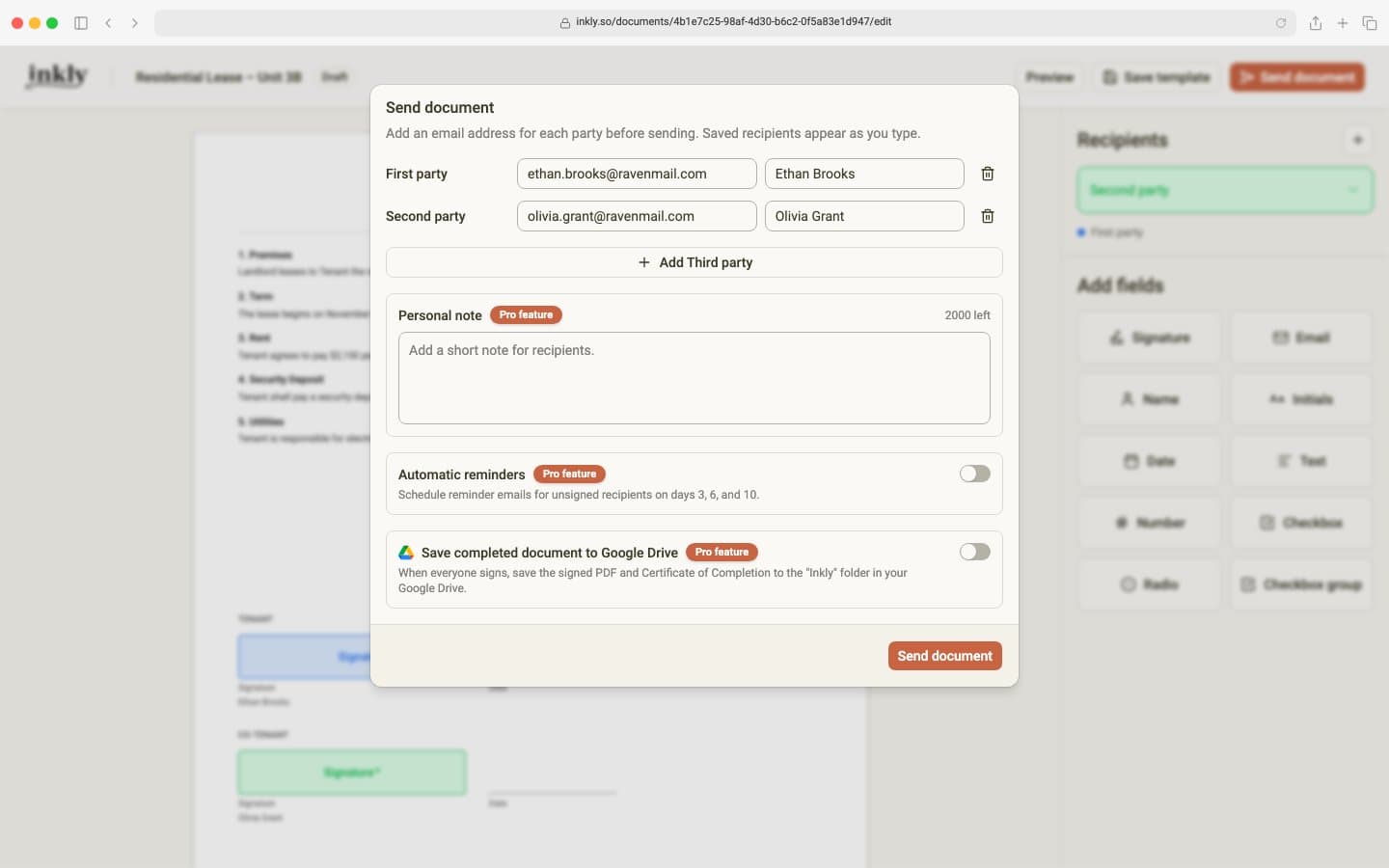1389x868 pixels.
Task: Go forward using the browser forward arrow
Action: pos(135,23)
